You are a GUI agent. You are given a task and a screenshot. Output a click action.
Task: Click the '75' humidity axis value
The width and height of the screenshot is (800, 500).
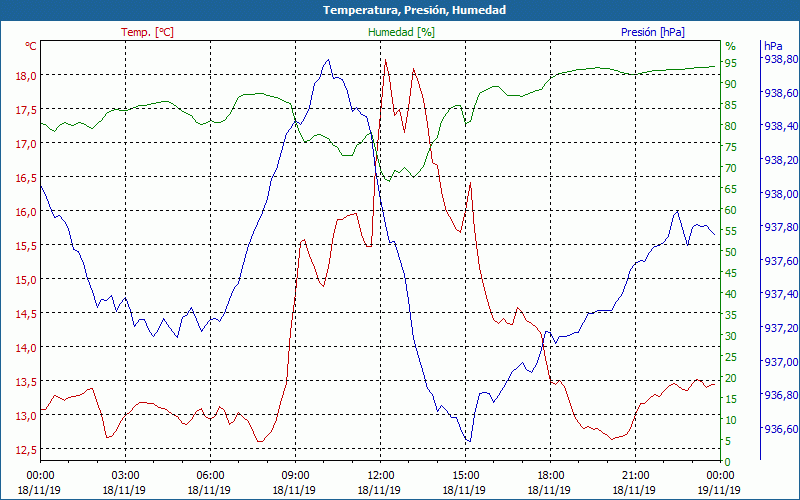pos(731,147)
